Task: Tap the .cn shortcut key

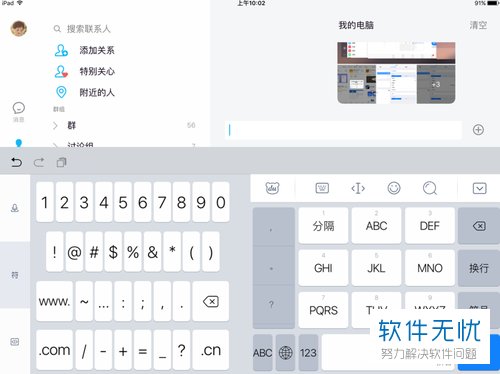Action: (211, 350)
